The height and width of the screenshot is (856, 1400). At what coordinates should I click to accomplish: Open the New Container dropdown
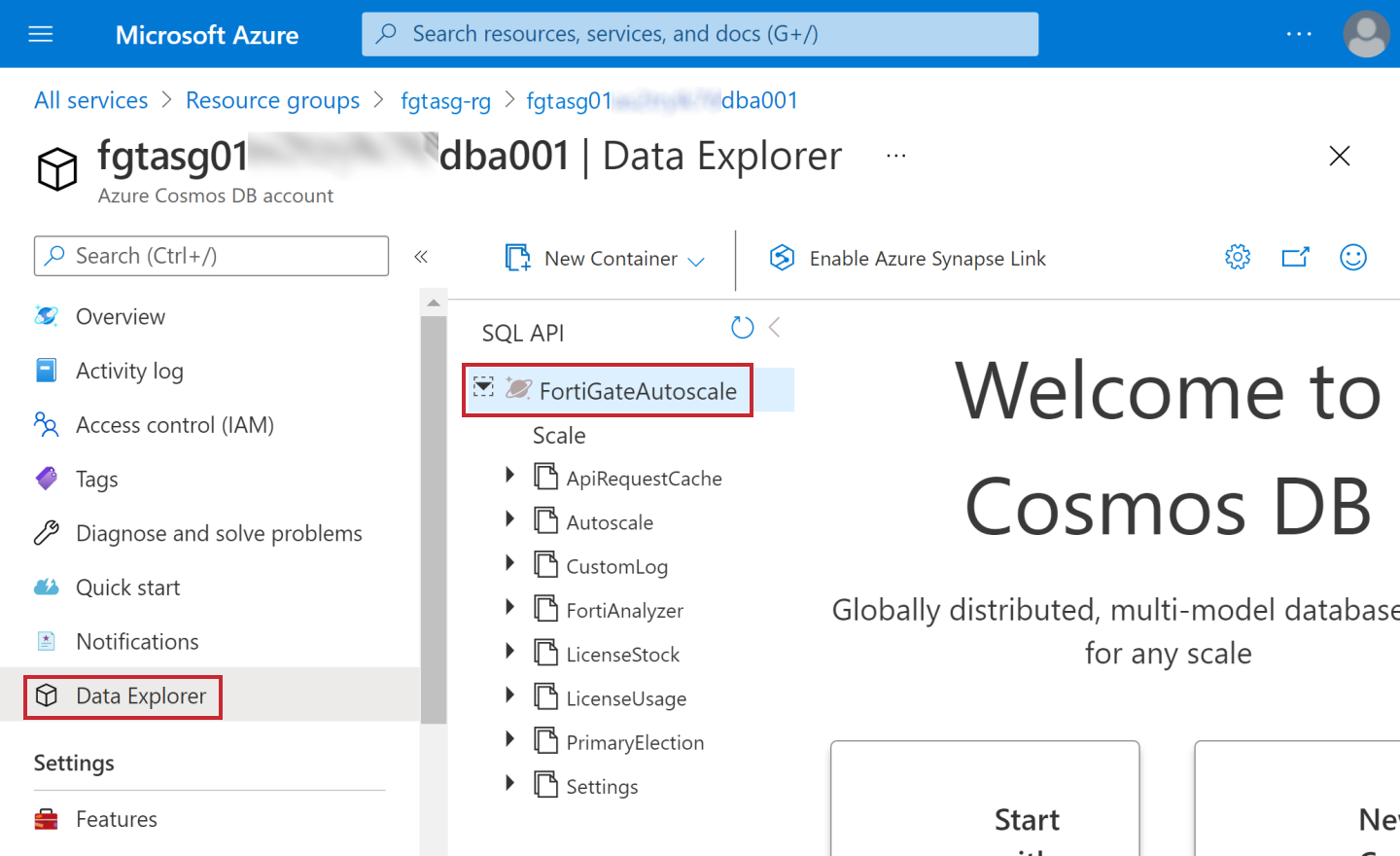[x=696, y=260]
